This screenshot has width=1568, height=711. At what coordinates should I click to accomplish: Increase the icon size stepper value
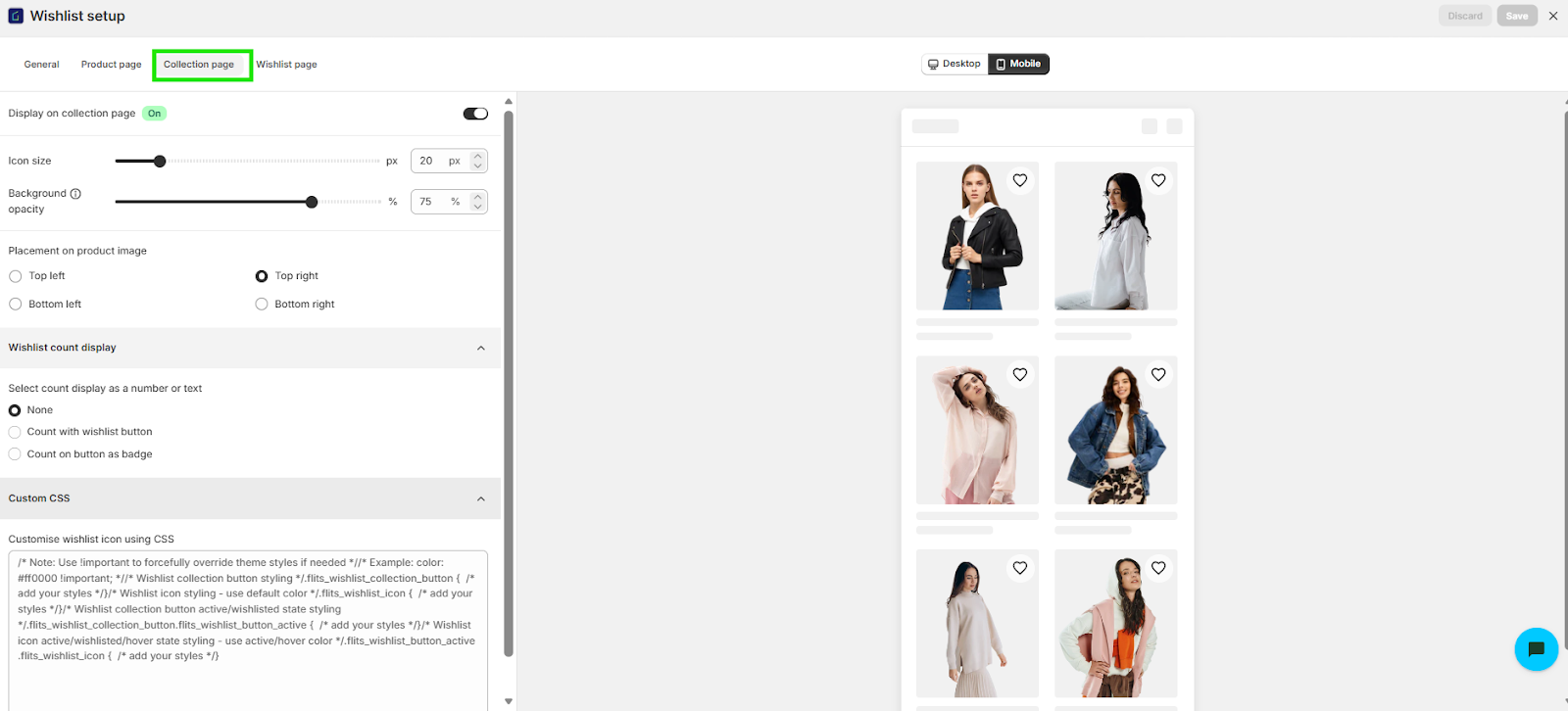click(x=477, y=156)
